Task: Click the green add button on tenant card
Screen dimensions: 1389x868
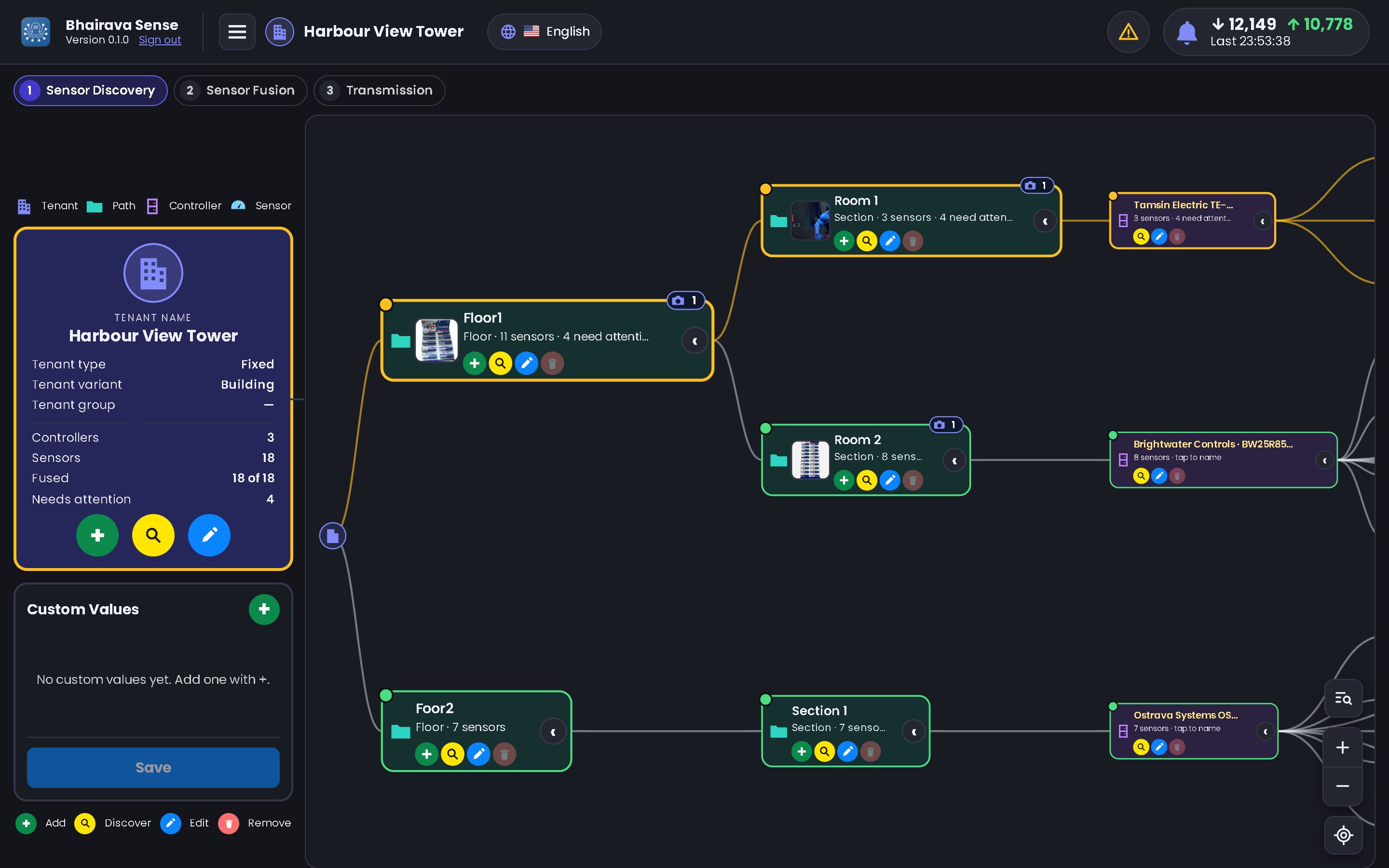Action: click(97, 535)
